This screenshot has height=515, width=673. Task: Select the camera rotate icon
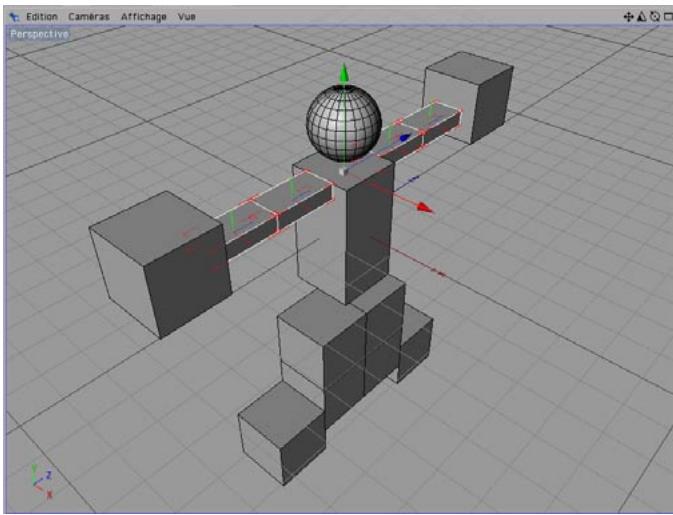(x=655, y=17)
